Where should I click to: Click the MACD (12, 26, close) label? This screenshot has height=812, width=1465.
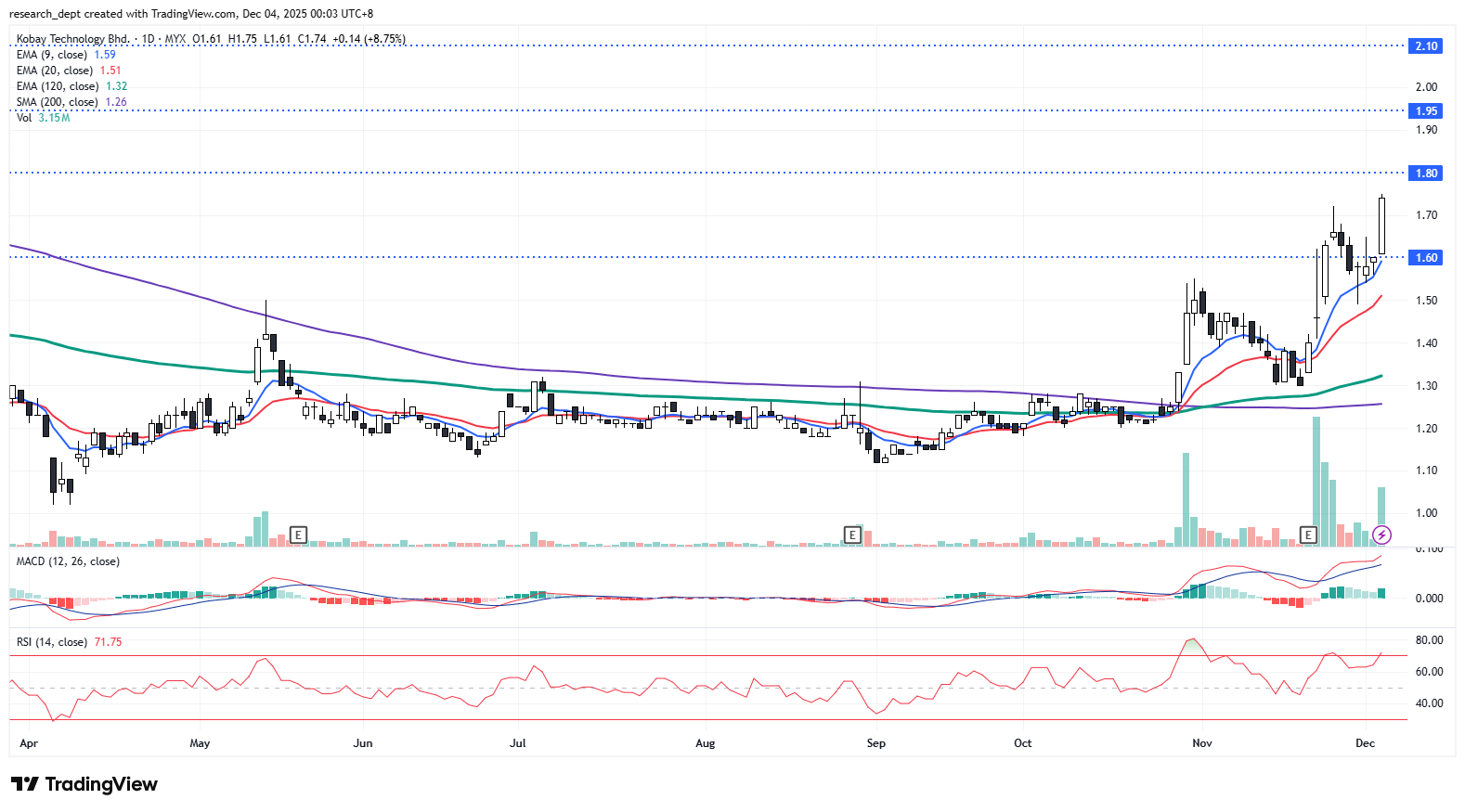[68, 561]
